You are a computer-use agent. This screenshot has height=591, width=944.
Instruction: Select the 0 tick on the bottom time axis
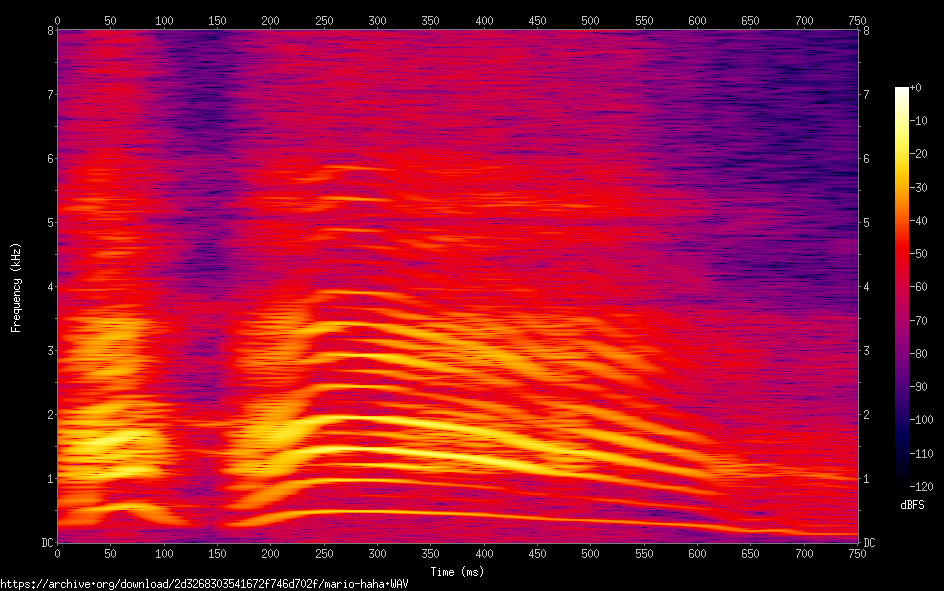tap(57, 554)
